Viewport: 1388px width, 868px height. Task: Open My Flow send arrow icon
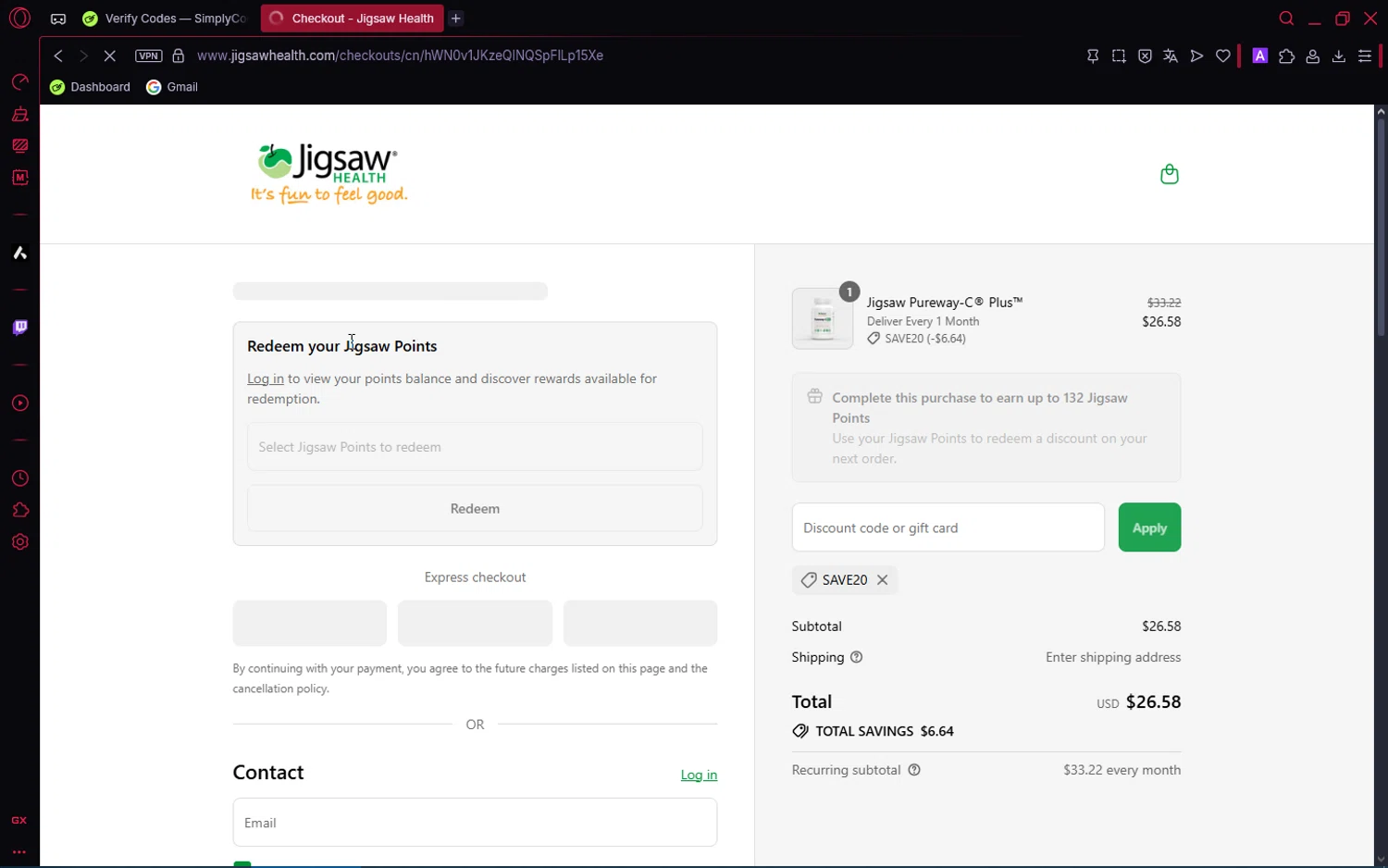[x=1196, y=56]
